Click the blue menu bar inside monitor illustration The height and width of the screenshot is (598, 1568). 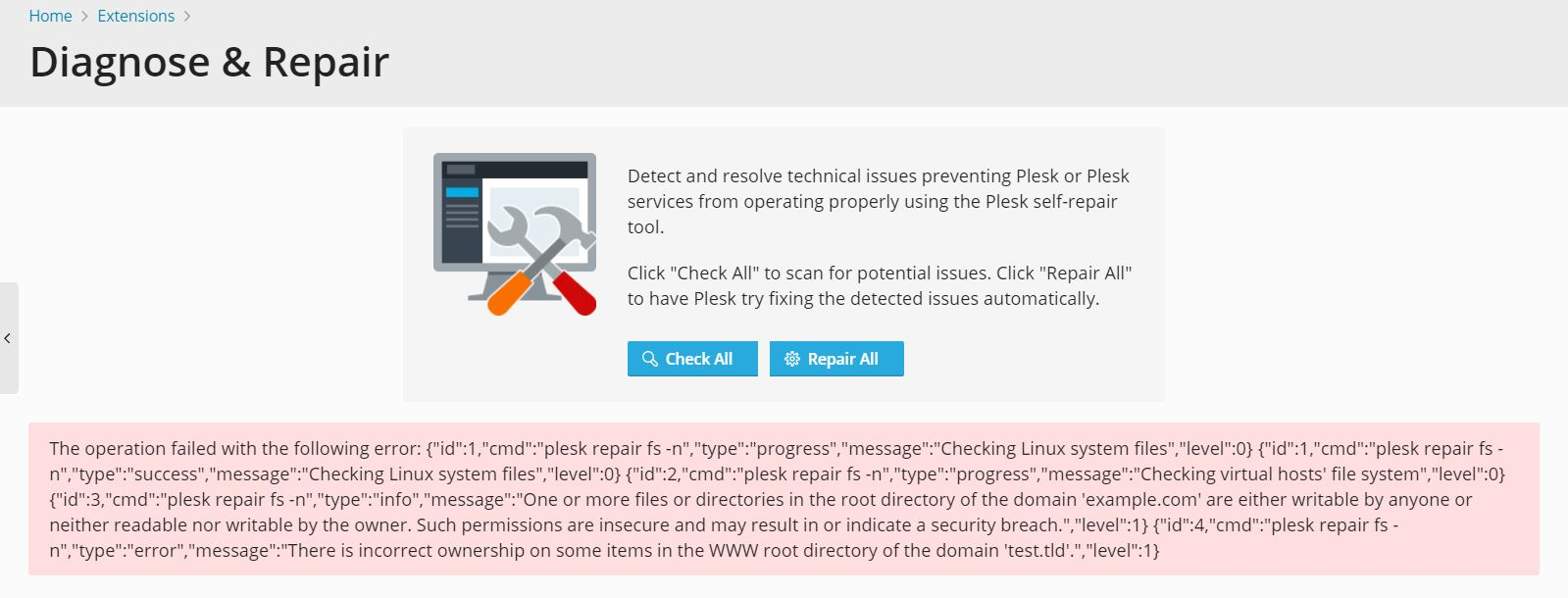(x=463, y=192)
